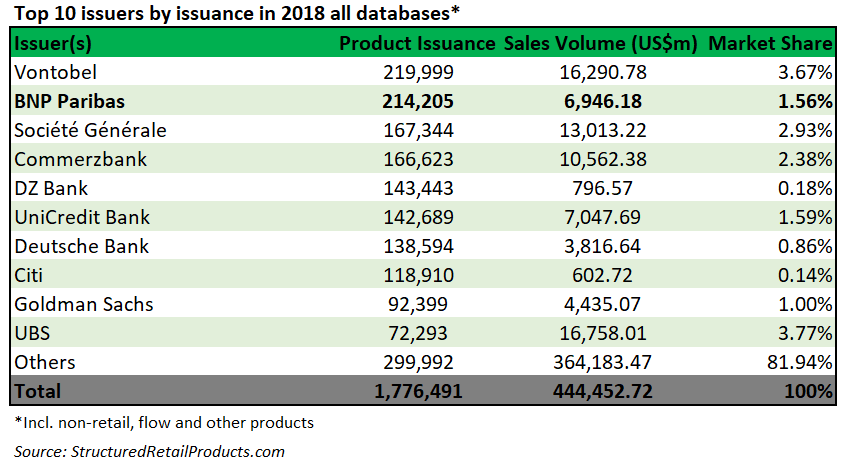Click Commerzbank sales volume 10,562.38
The height and width of the screenshot is (463, 843).
click(603, 160)
